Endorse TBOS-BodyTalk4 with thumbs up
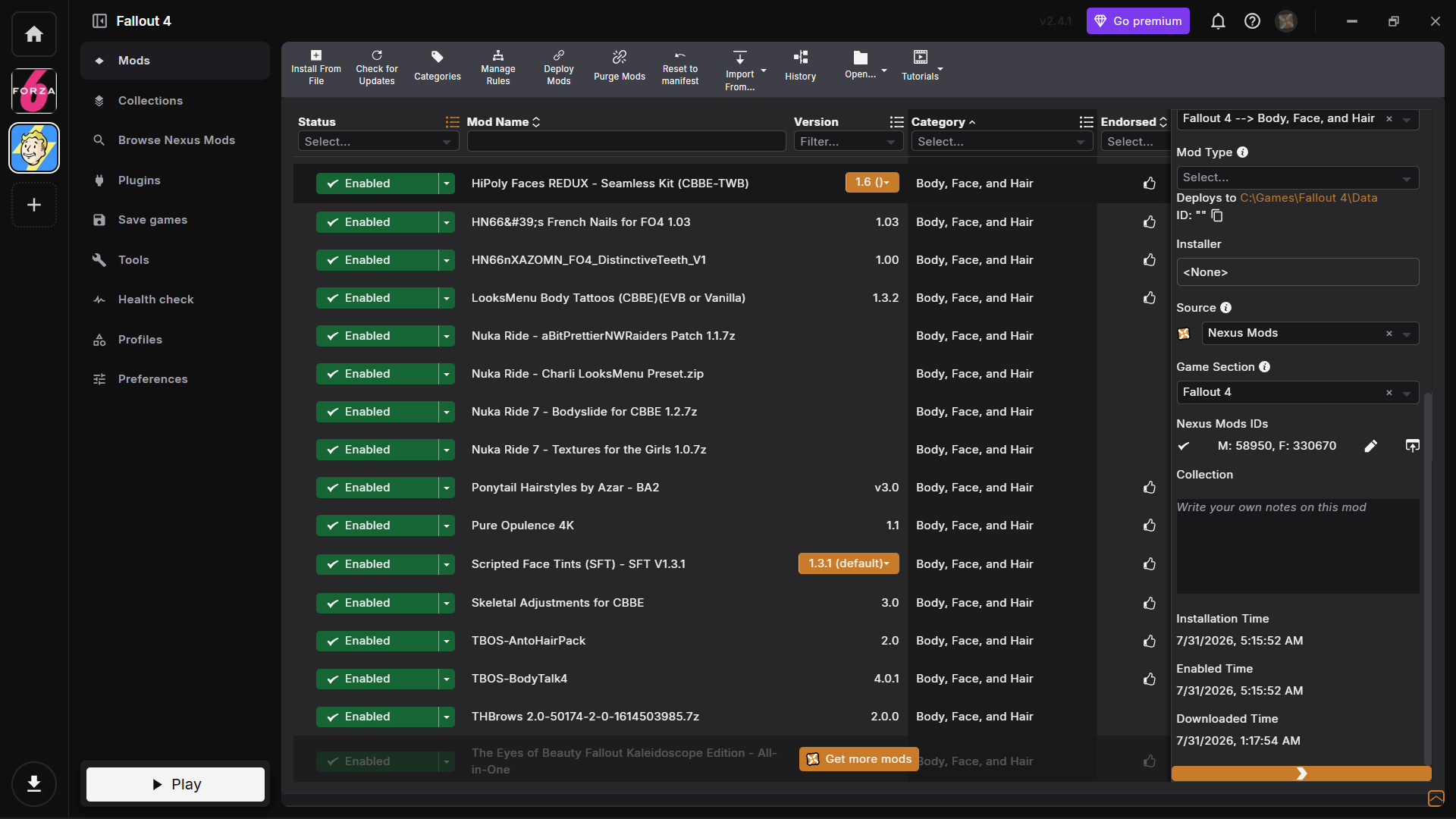 [1150, 679]
